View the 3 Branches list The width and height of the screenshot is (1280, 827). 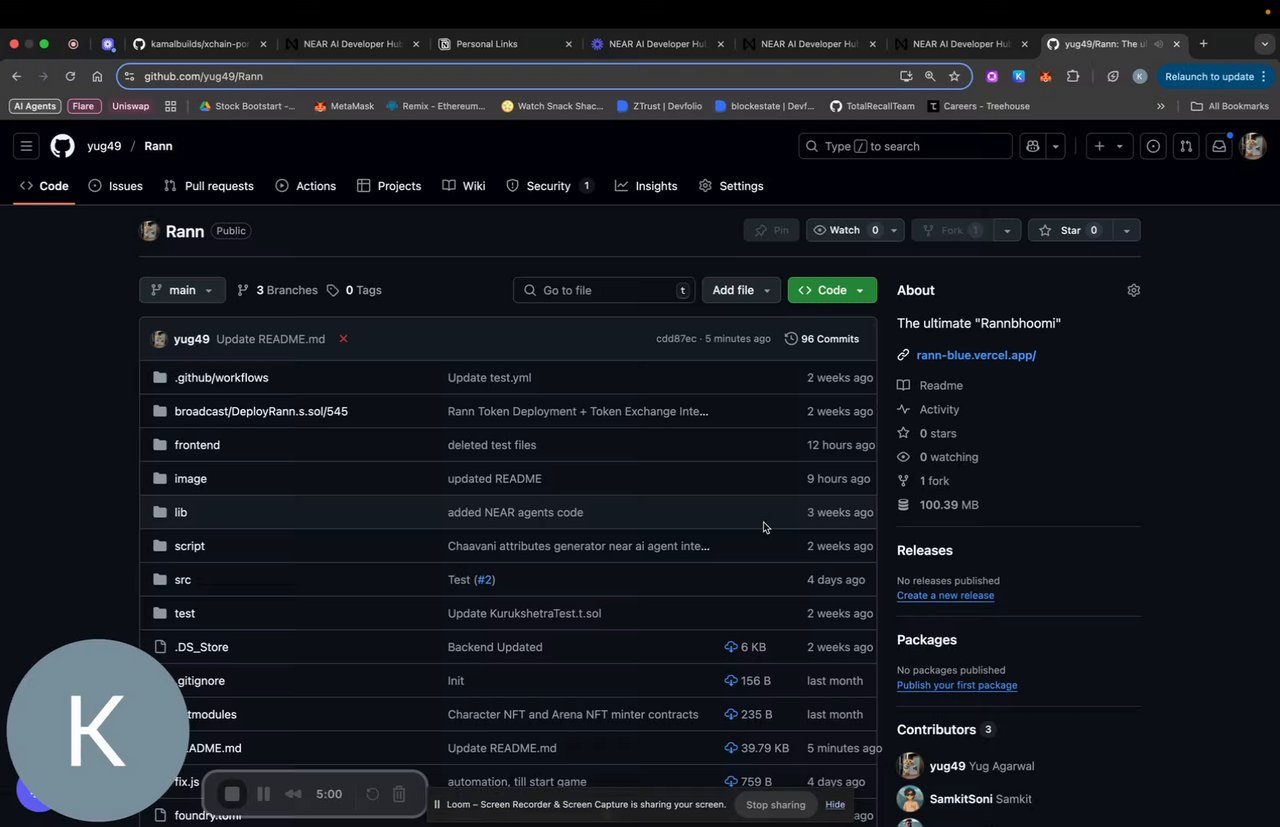277,290
